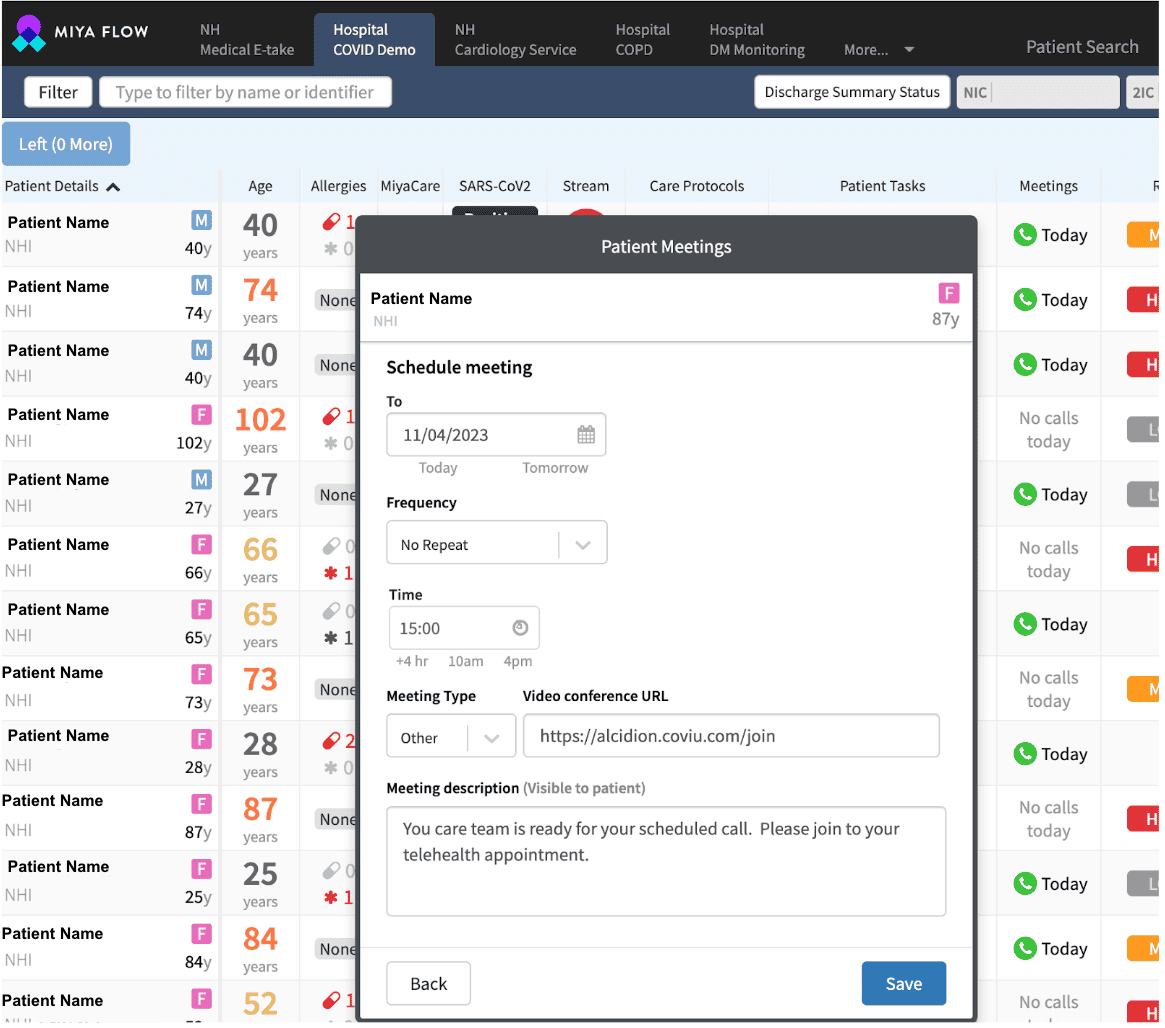The width and height of the screenshot is (1165, 1028).
Task: Expand the Frequency No Repeat dropdown
Action: click(x=583, y=545)
